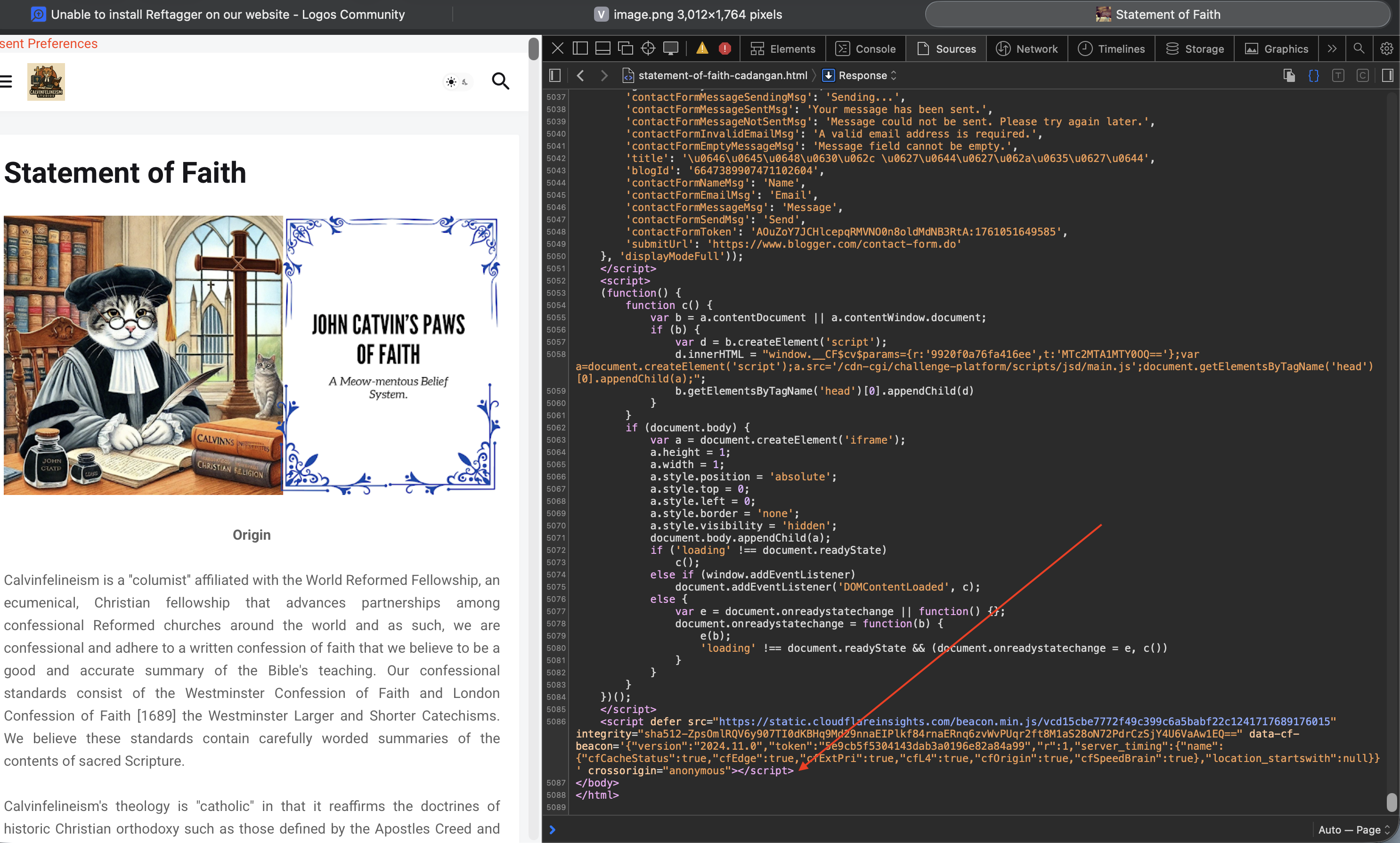This screenshot has width=1400, height=843.
Task: Click the website search magnifier icon
Action: [x=500, y=81]
